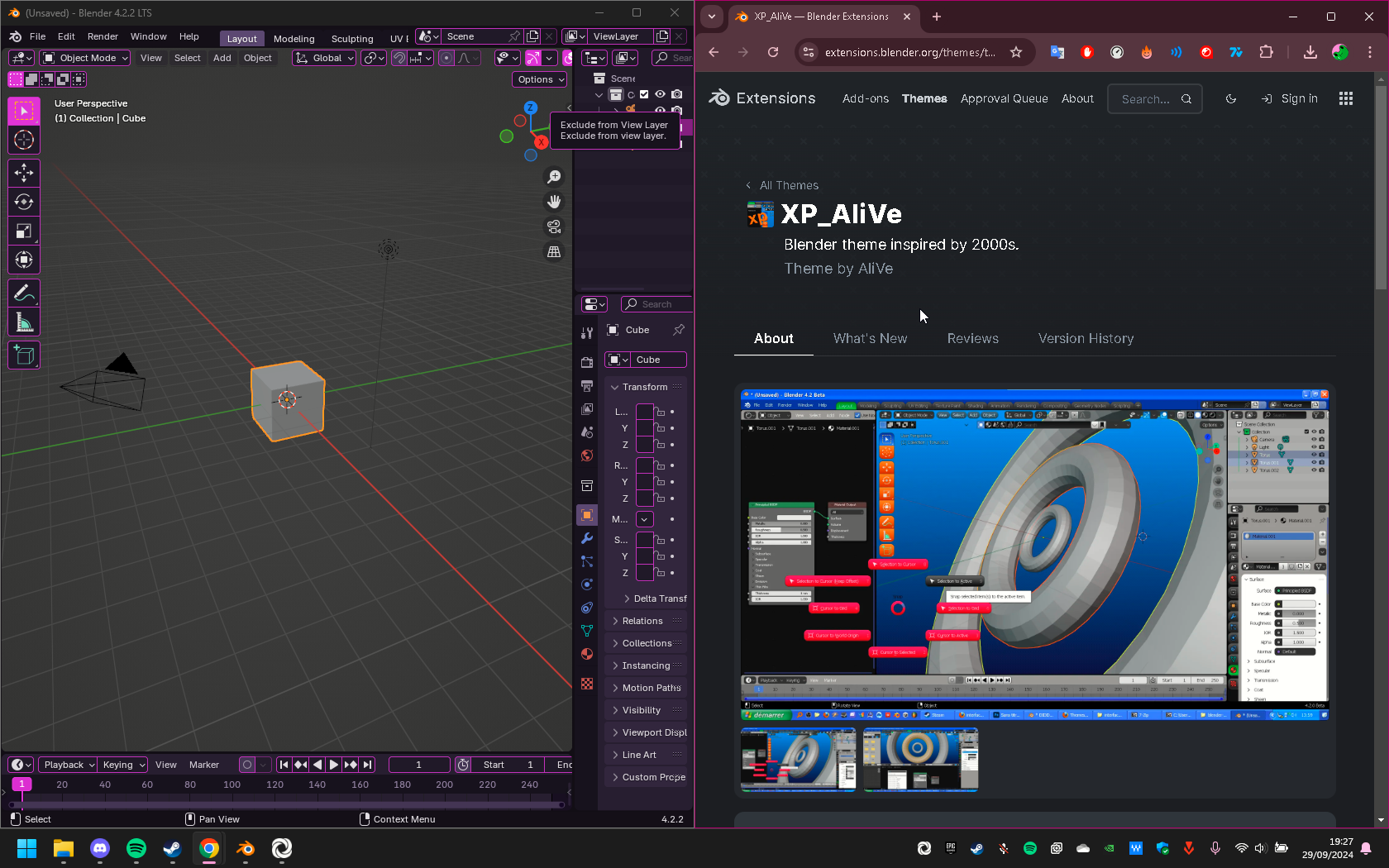Open the Add menu in viewport header

pyautogui.click(x=222, y=58)
